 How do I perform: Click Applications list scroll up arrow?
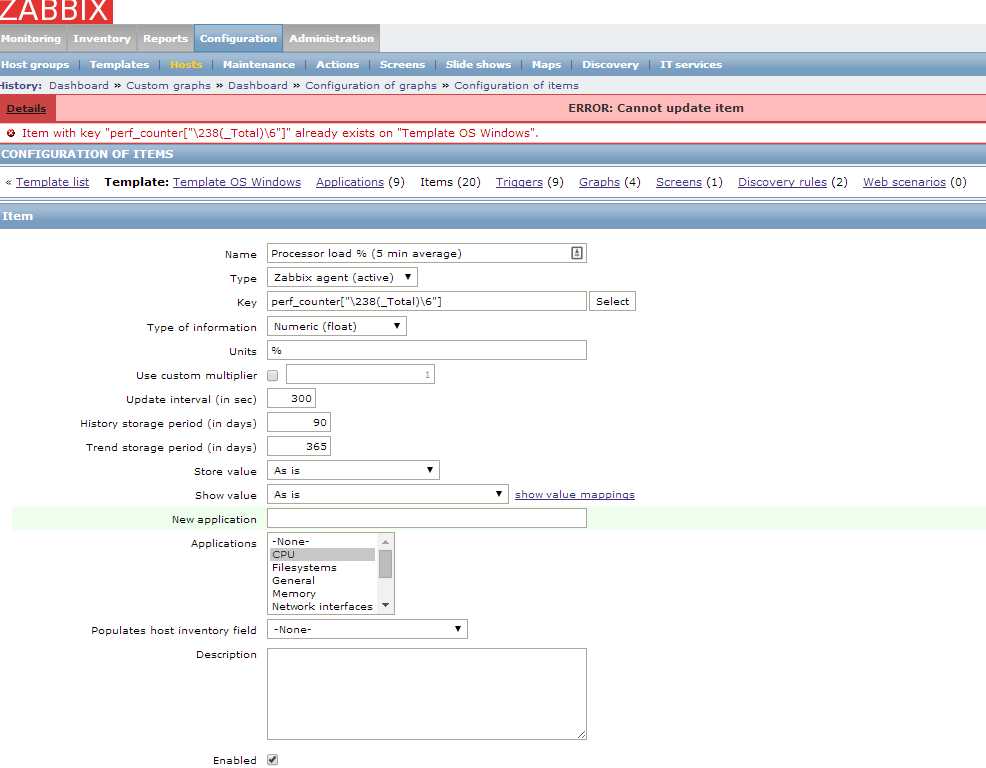point(385,542)
